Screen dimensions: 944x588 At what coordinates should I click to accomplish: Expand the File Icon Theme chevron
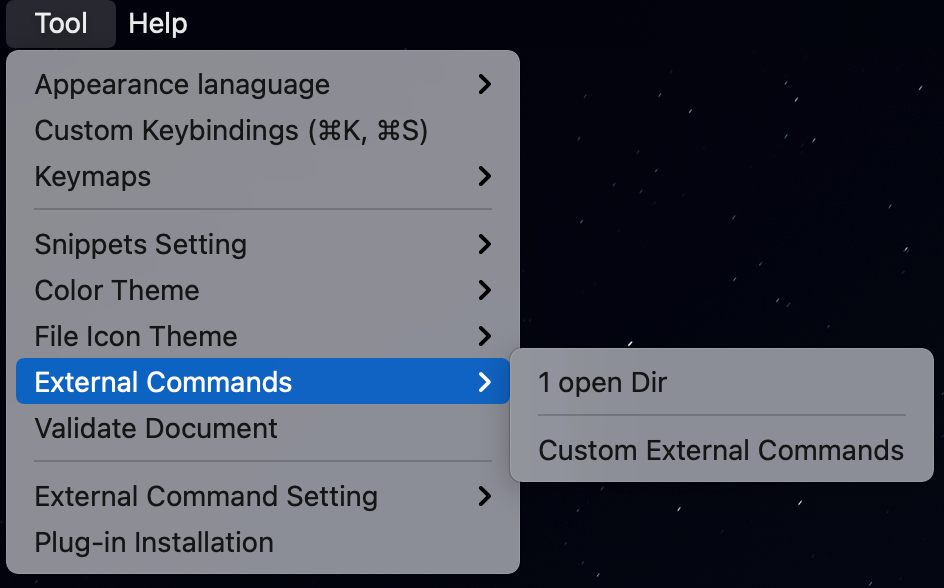tap(485, 337)
